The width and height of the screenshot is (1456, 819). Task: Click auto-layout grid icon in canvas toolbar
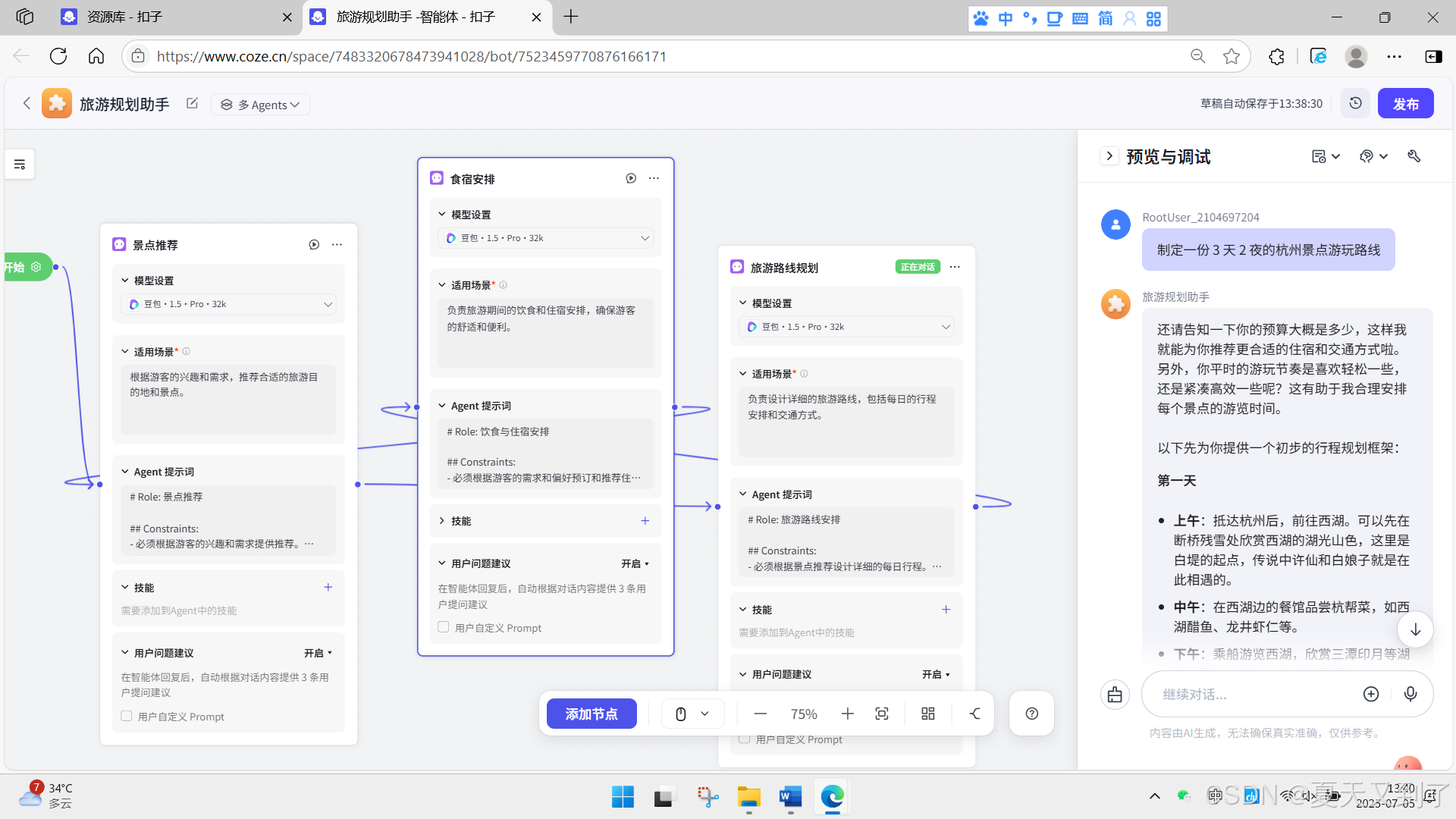927,714
